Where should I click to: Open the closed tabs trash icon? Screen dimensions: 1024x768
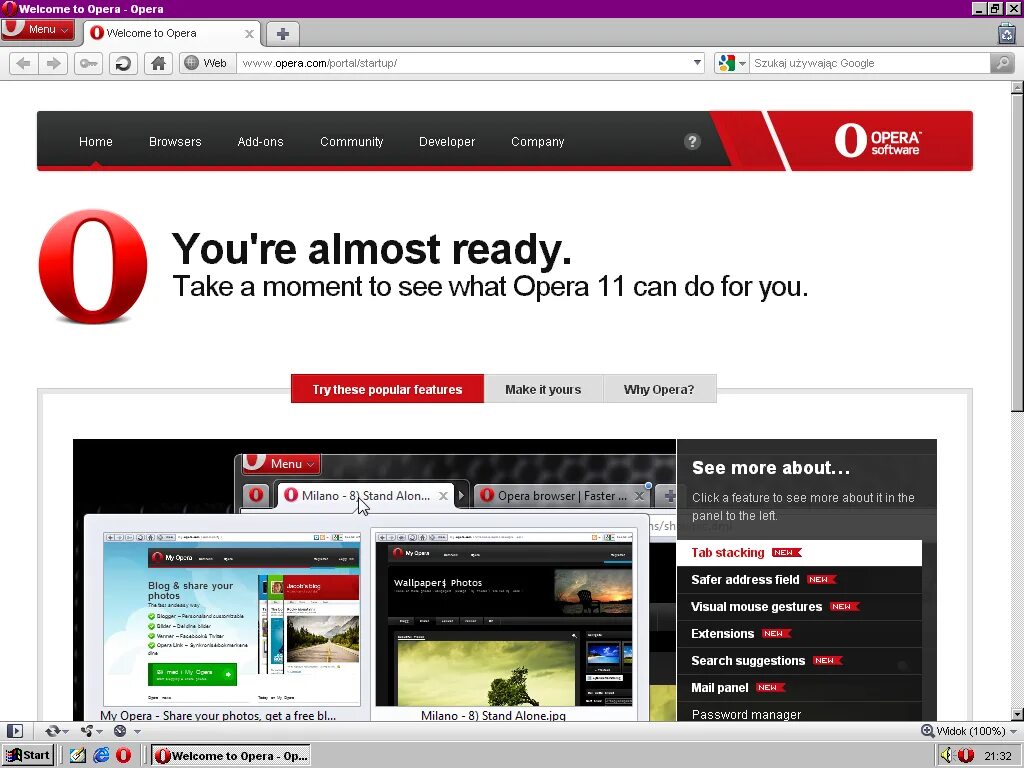(1006, 33)
